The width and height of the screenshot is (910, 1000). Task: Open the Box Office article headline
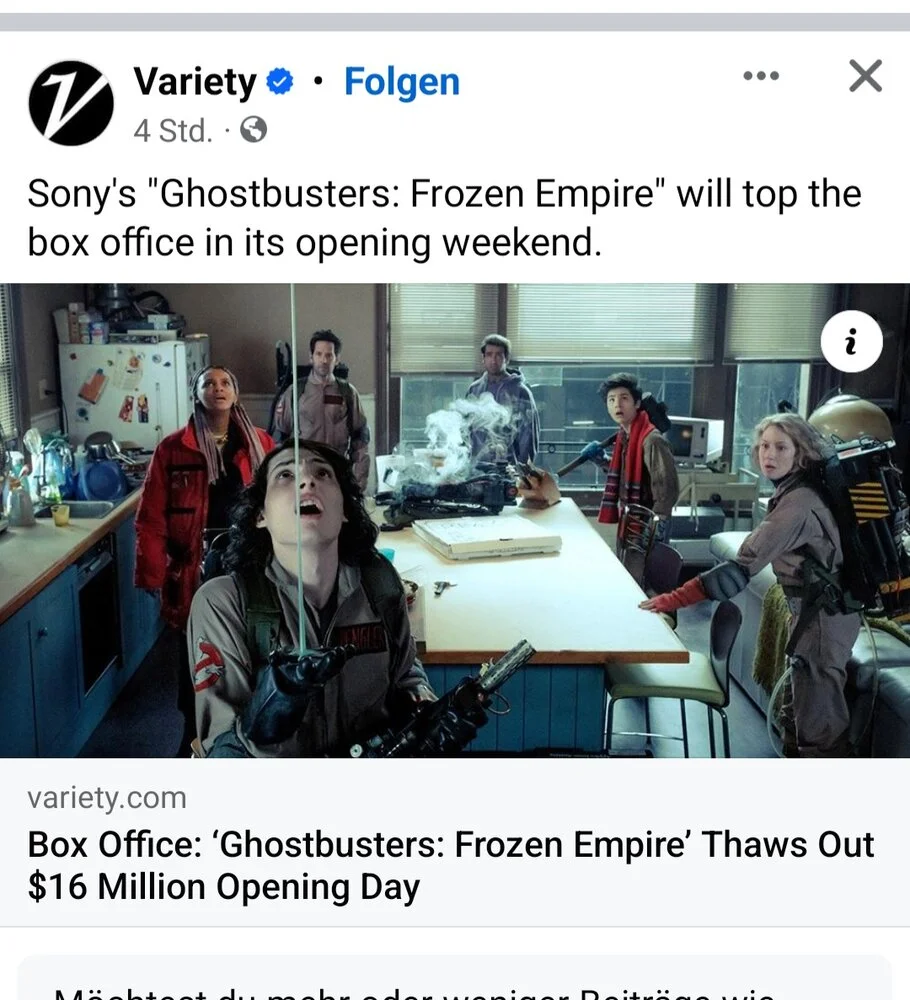tap(450, 865)
